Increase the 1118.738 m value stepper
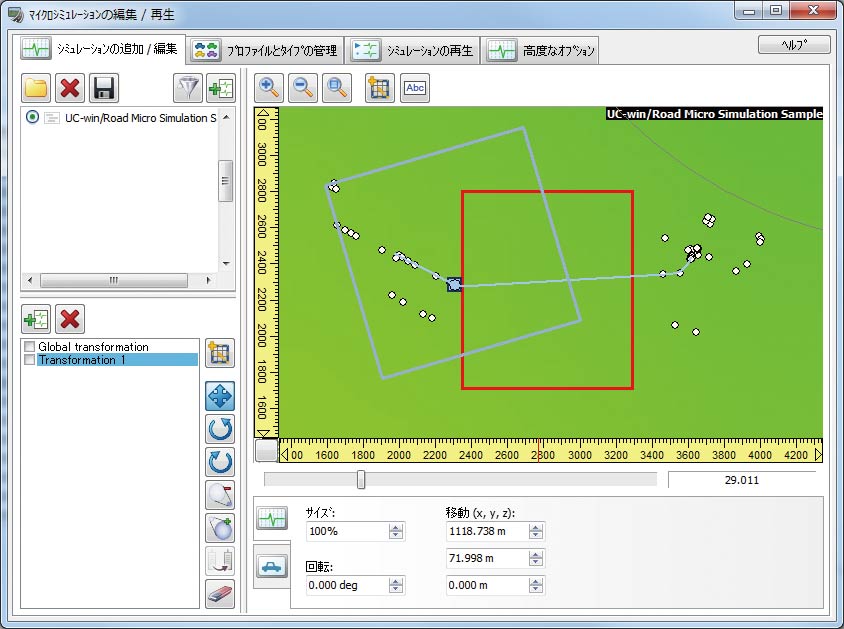Screen dimensions: 844x629 pyautogui.click(x=536, y=527)
